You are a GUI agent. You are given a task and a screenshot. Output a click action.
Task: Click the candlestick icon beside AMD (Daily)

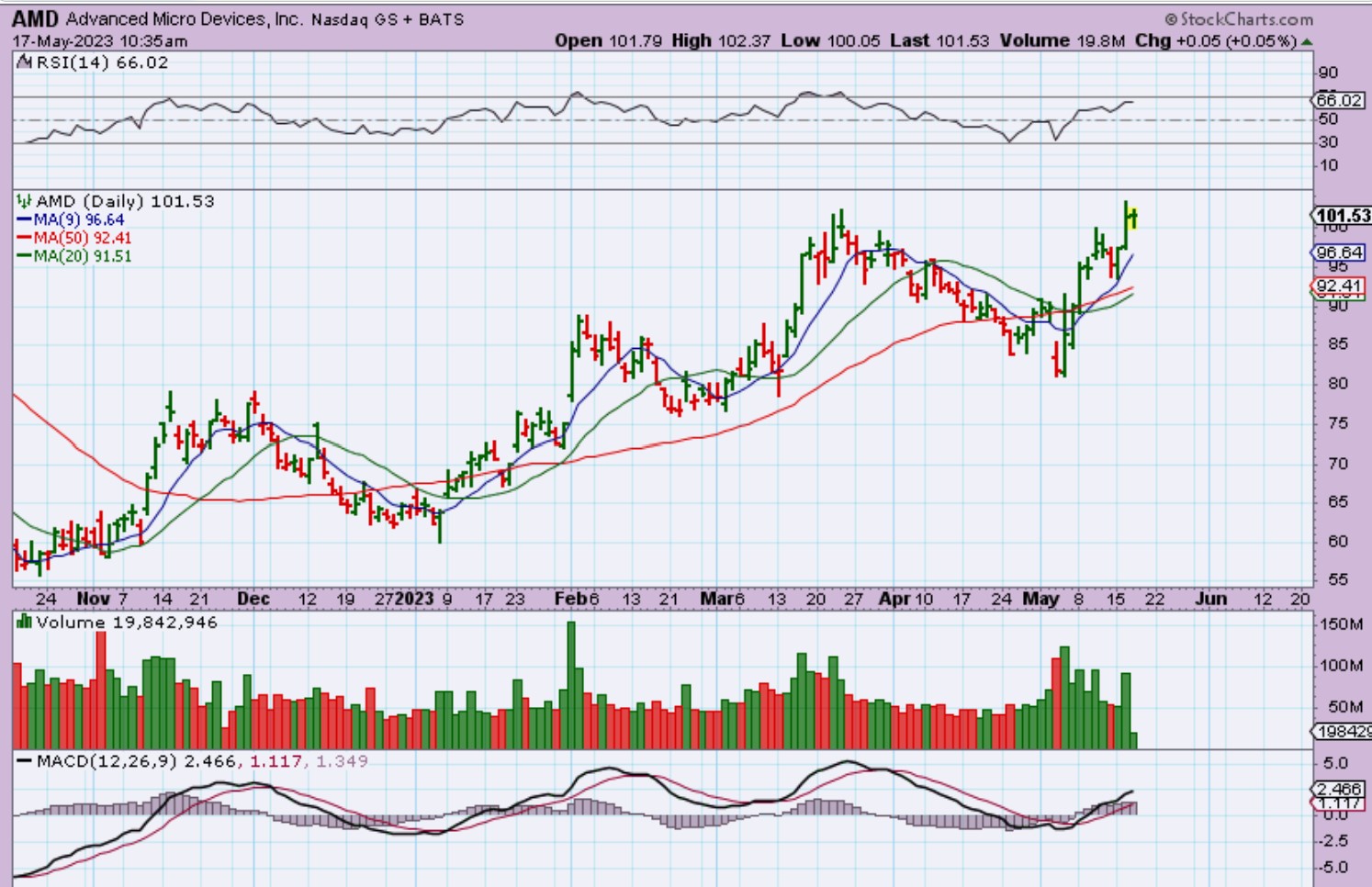[25, 201]
